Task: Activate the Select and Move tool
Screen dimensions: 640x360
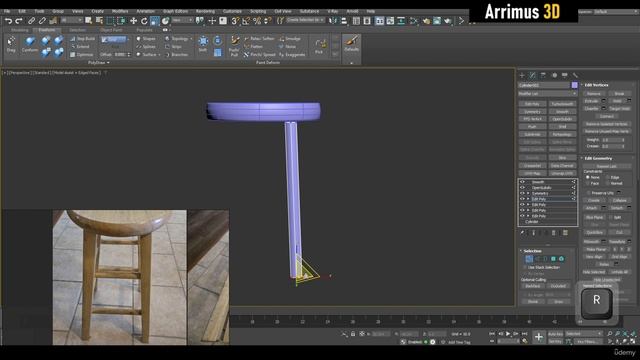Action: [x=133, y=20]
